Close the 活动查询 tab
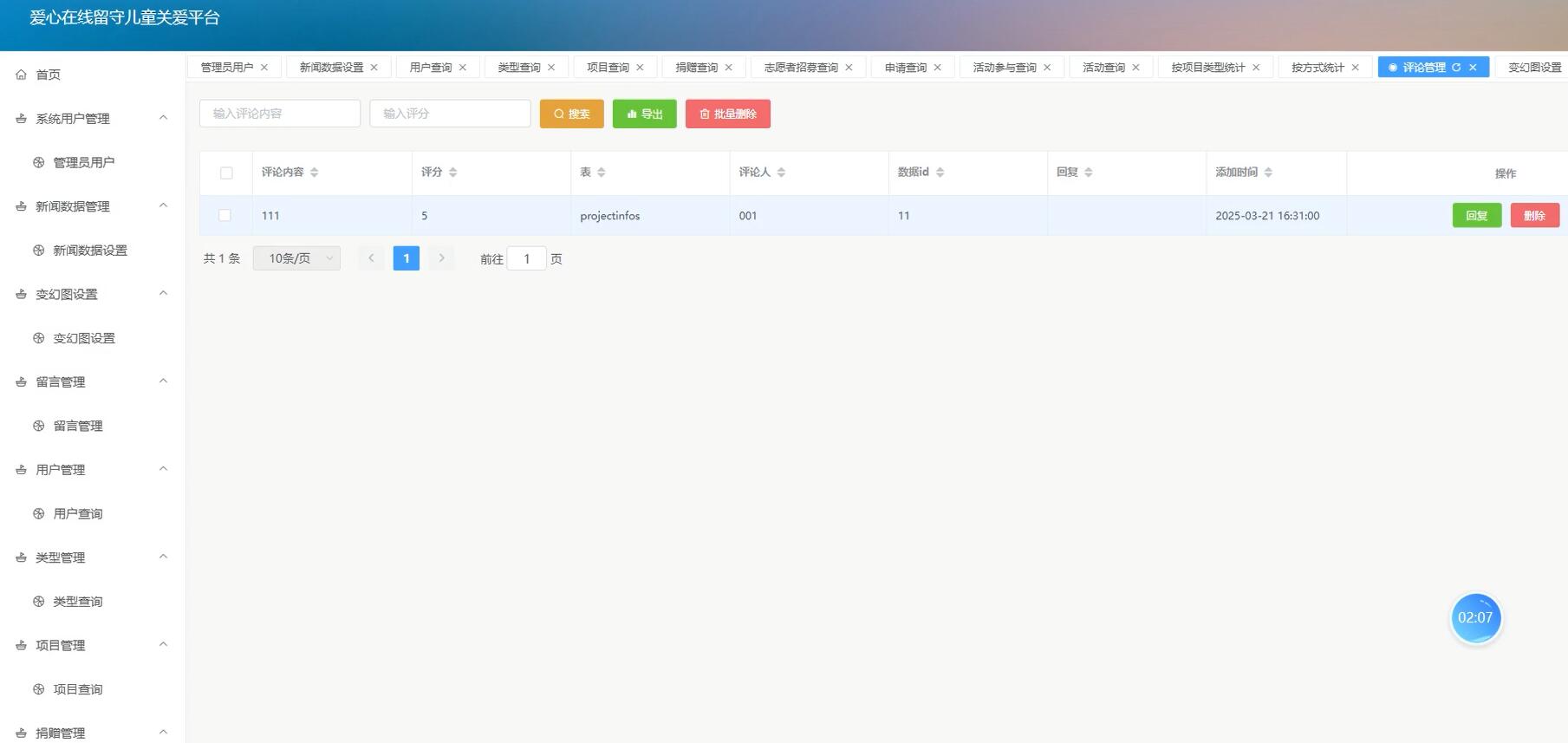The image size is (1568, 743). click(x=1136, y=68)
